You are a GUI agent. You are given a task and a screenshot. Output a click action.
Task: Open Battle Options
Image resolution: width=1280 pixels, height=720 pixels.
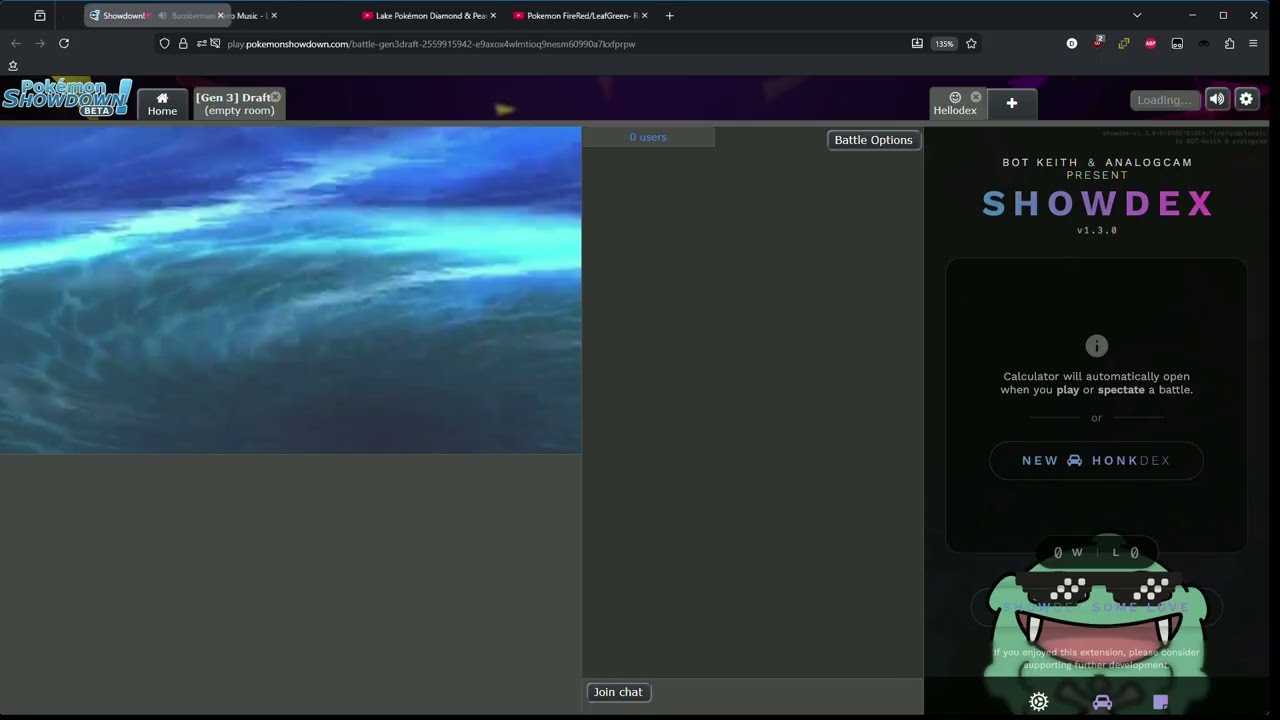click(x=873, y=140)
